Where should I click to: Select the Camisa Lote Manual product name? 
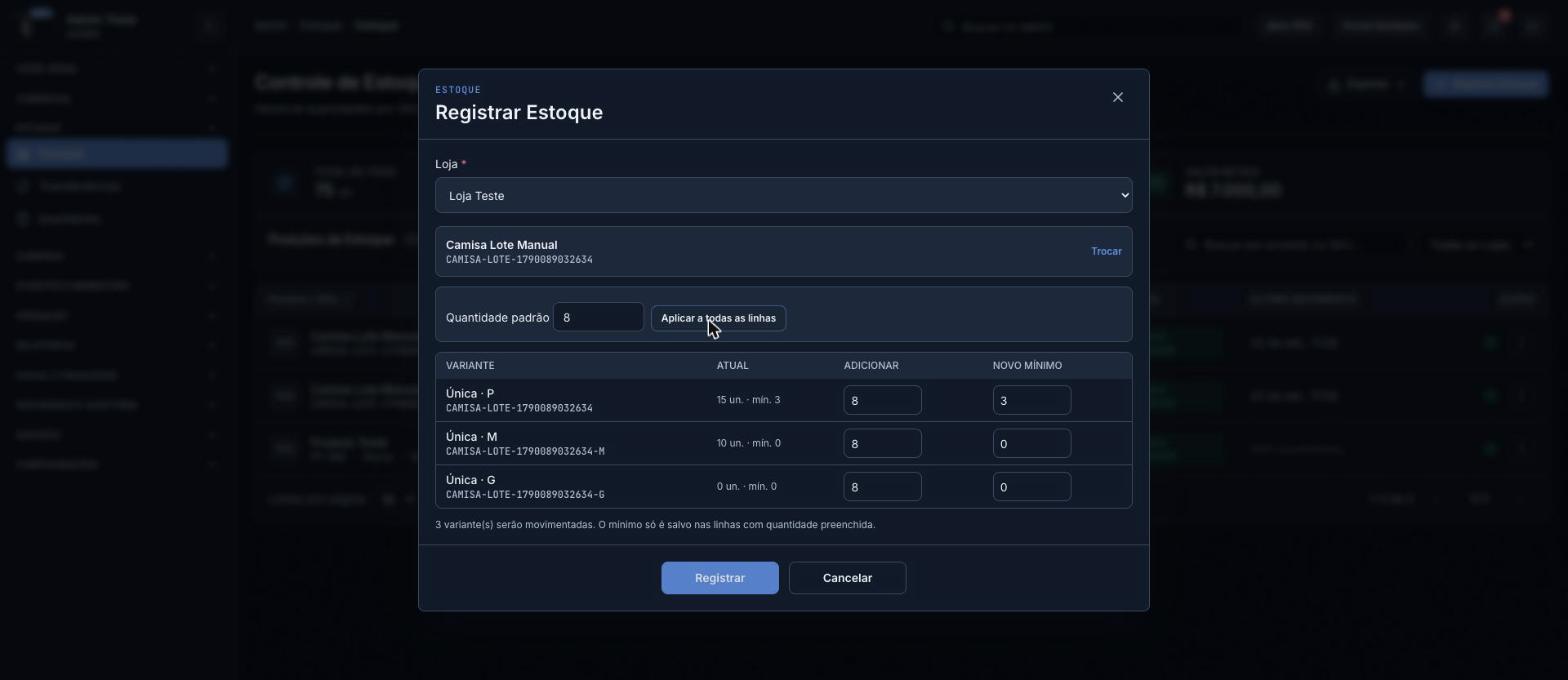tap(501, 245)
